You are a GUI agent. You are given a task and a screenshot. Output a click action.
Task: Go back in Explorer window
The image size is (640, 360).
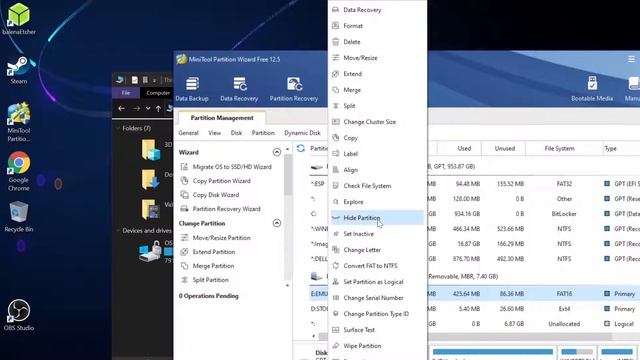click(x=121, y=109)
